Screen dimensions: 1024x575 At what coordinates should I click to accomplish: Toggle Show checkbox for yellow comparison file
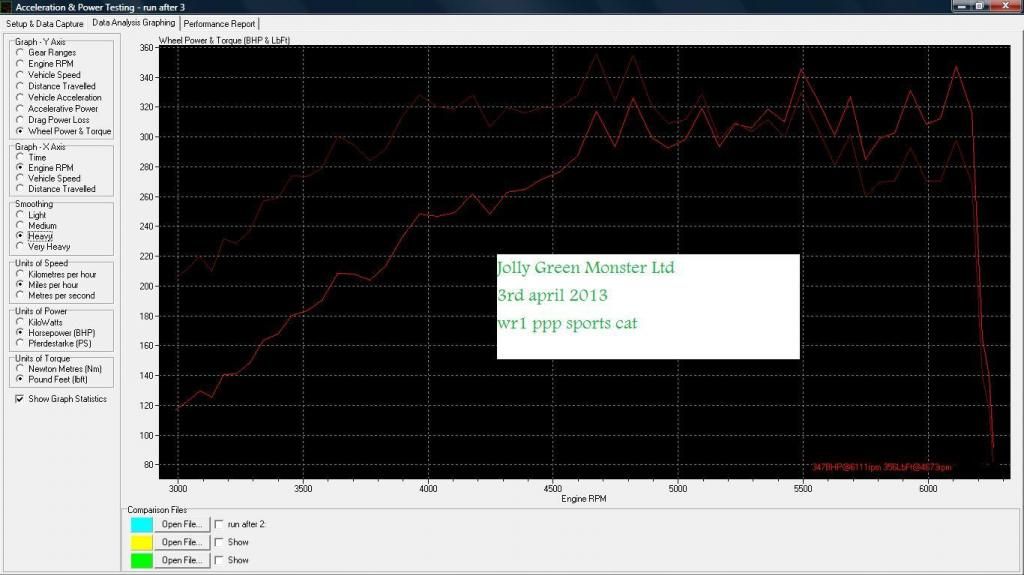point(220,542)
